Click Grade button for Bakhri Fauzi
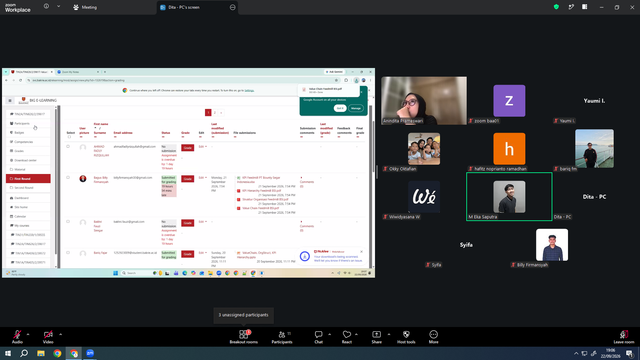 (187, 223)
